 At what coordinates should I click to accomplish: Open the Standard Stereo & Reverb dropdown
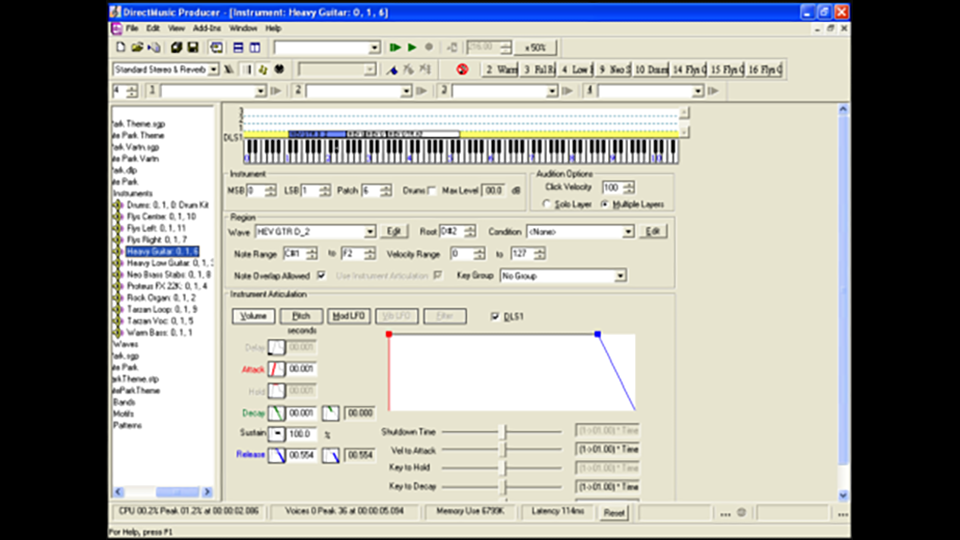point(213,69)
